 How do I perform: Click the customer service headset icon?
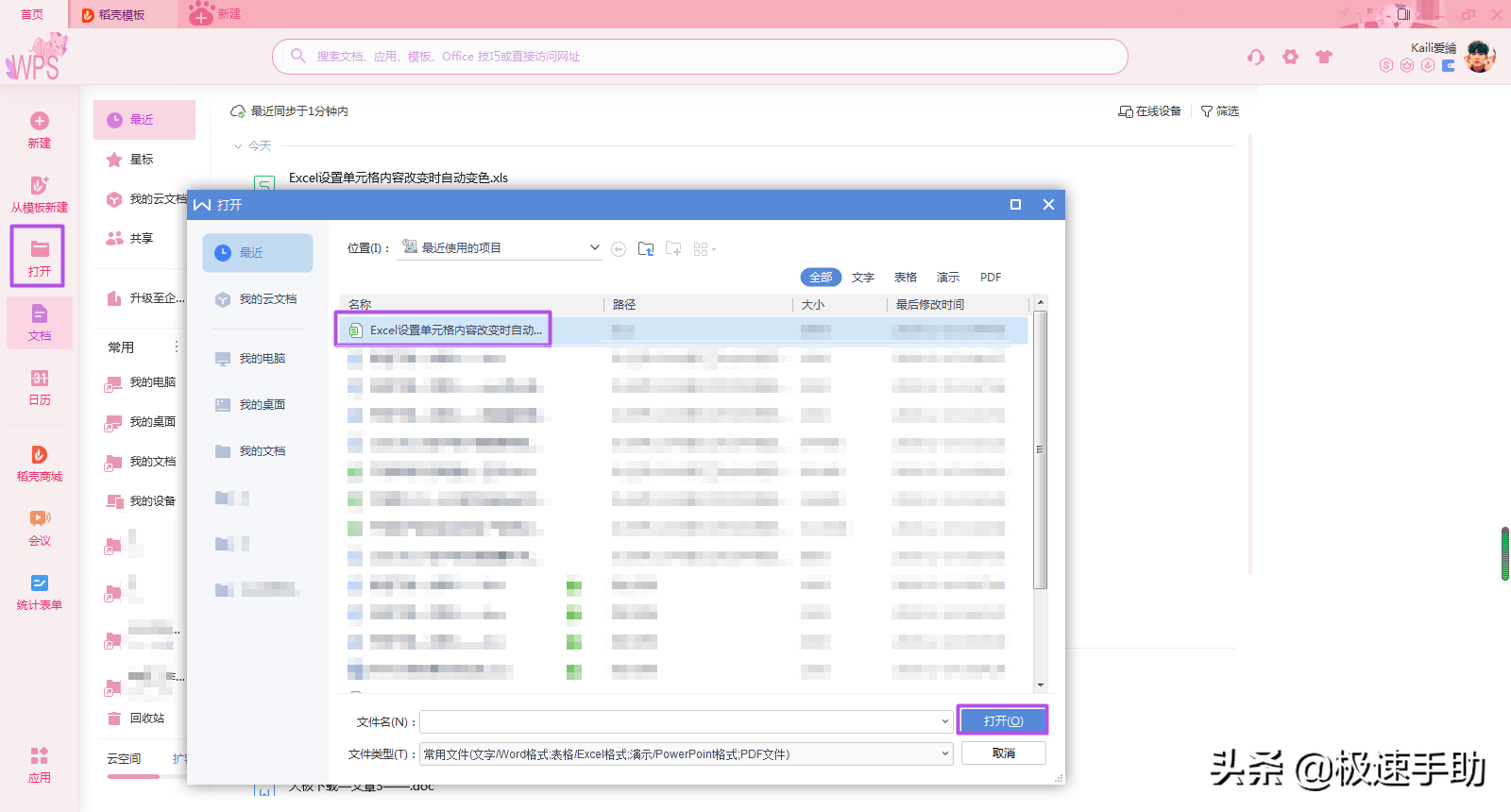tap(1255, 57)
